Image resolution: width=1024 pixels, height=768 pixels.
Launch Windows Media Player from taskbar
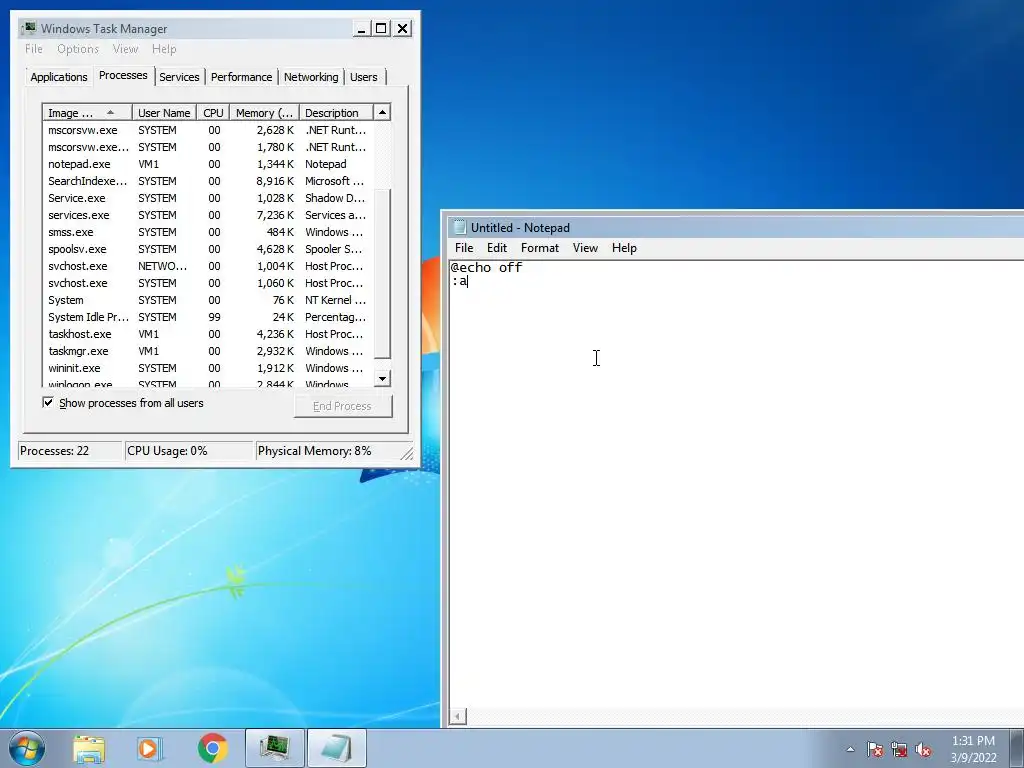tap(150, 748)
